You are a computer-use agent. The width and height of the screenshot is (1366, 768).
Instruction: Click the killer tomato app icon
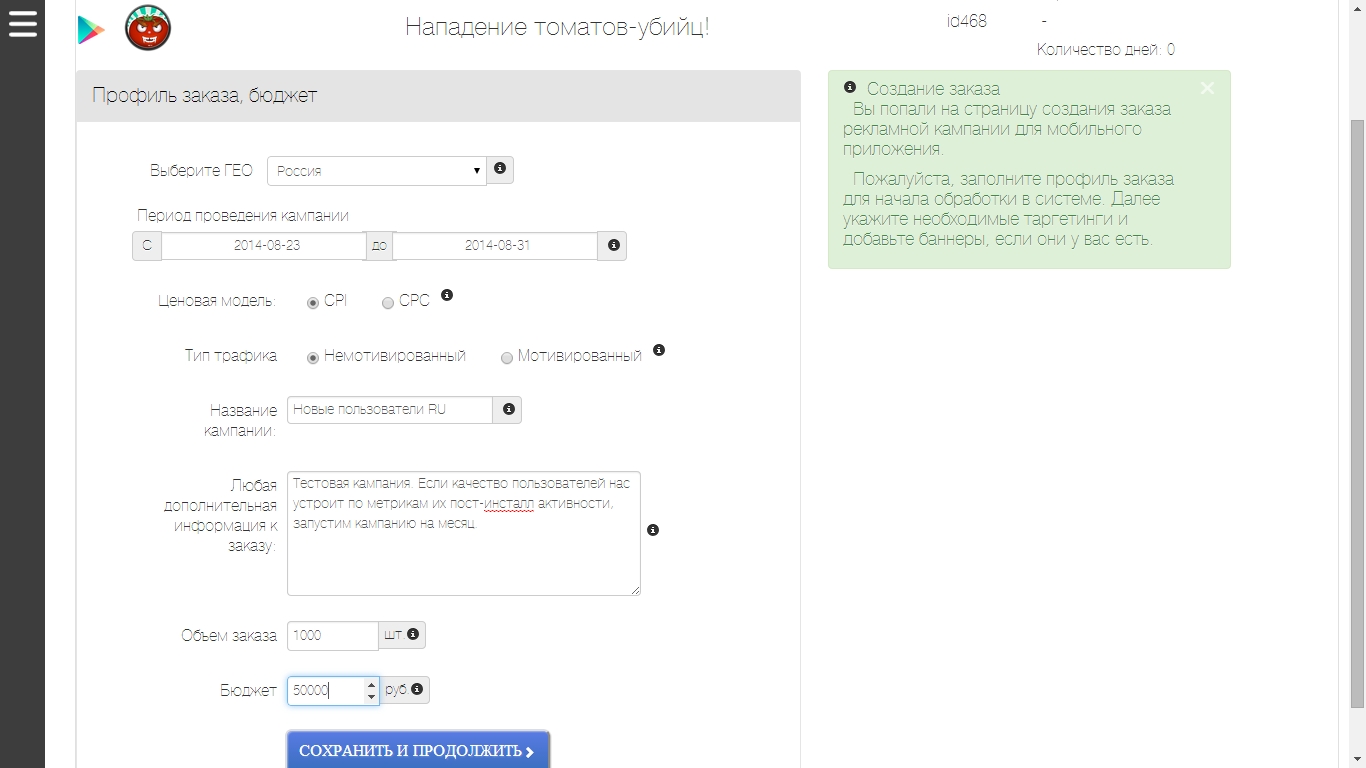(148, 28)
